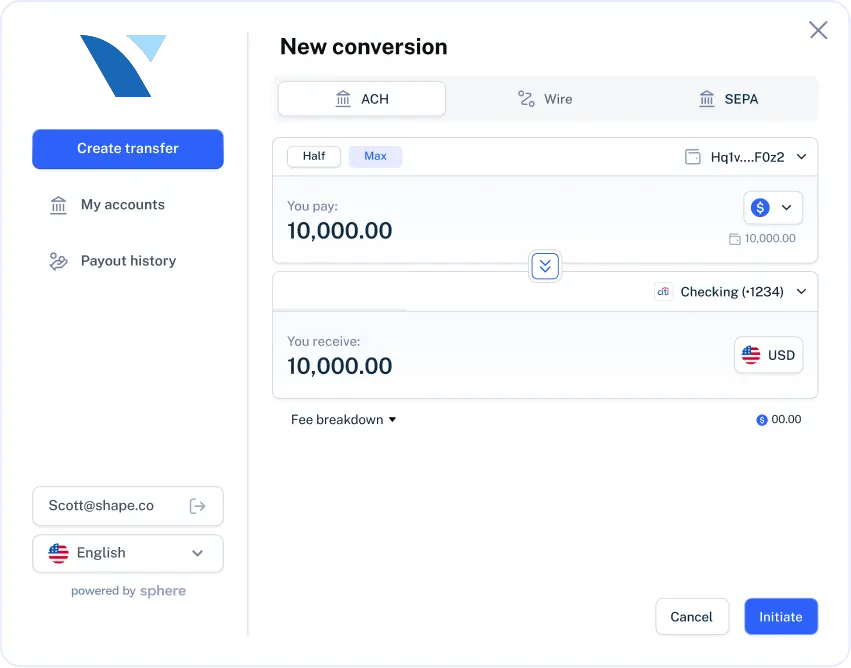This screenshot has height=668, width=851.
Task: Click the small wallet icon beside balance
Action: point(734,239)
